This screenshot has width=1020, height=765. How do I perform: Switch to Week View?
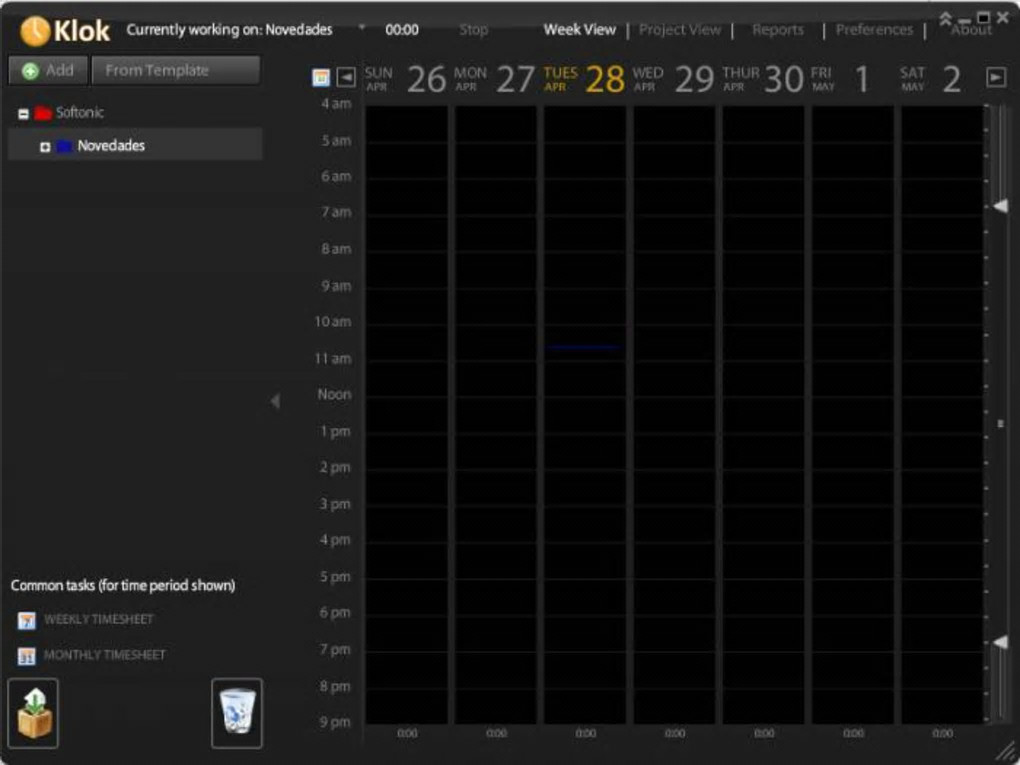click(x=580, y=30)
